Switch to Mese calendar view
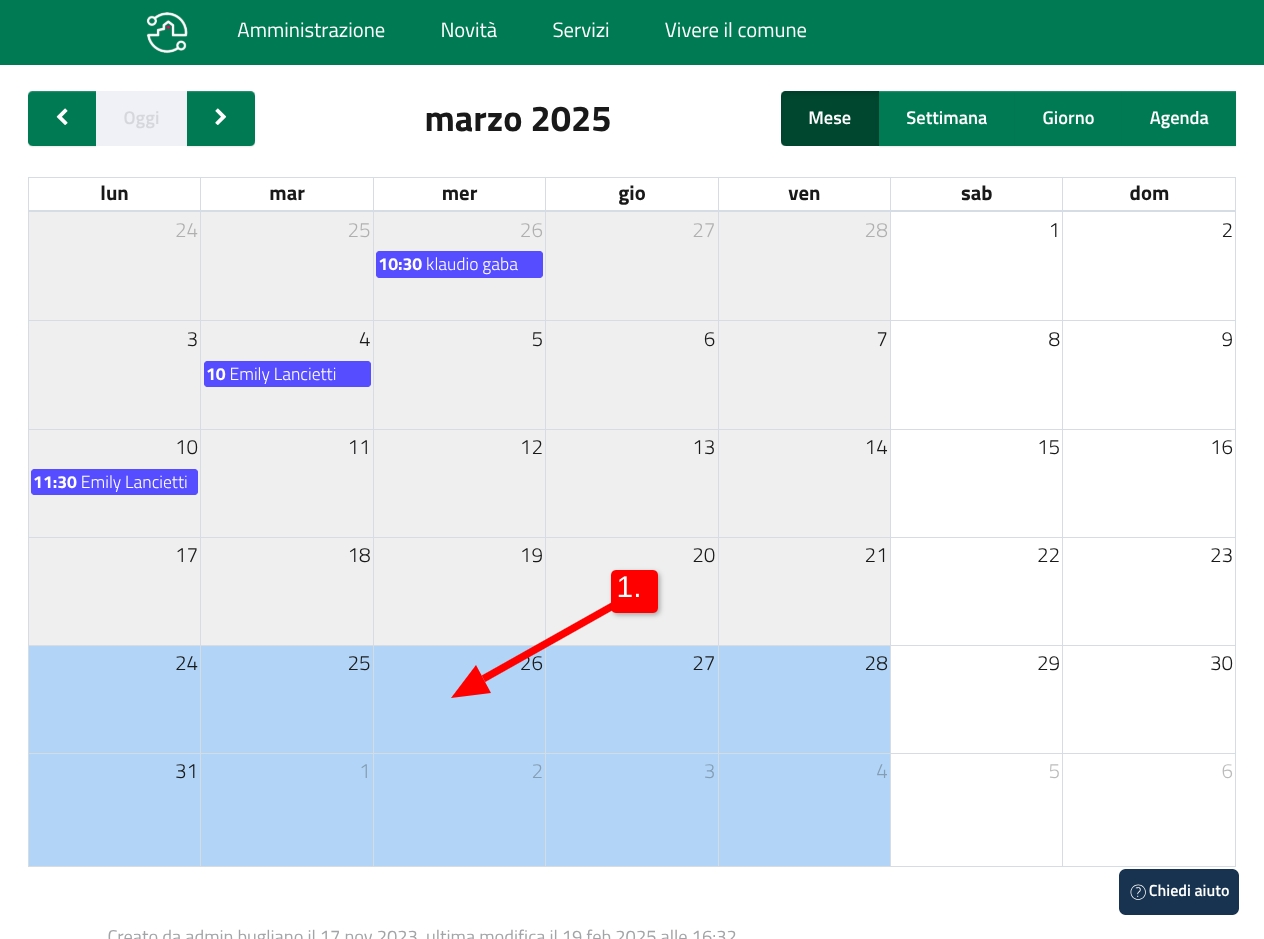The height and width of the screenshot is (939, 1264). [829, 118]
